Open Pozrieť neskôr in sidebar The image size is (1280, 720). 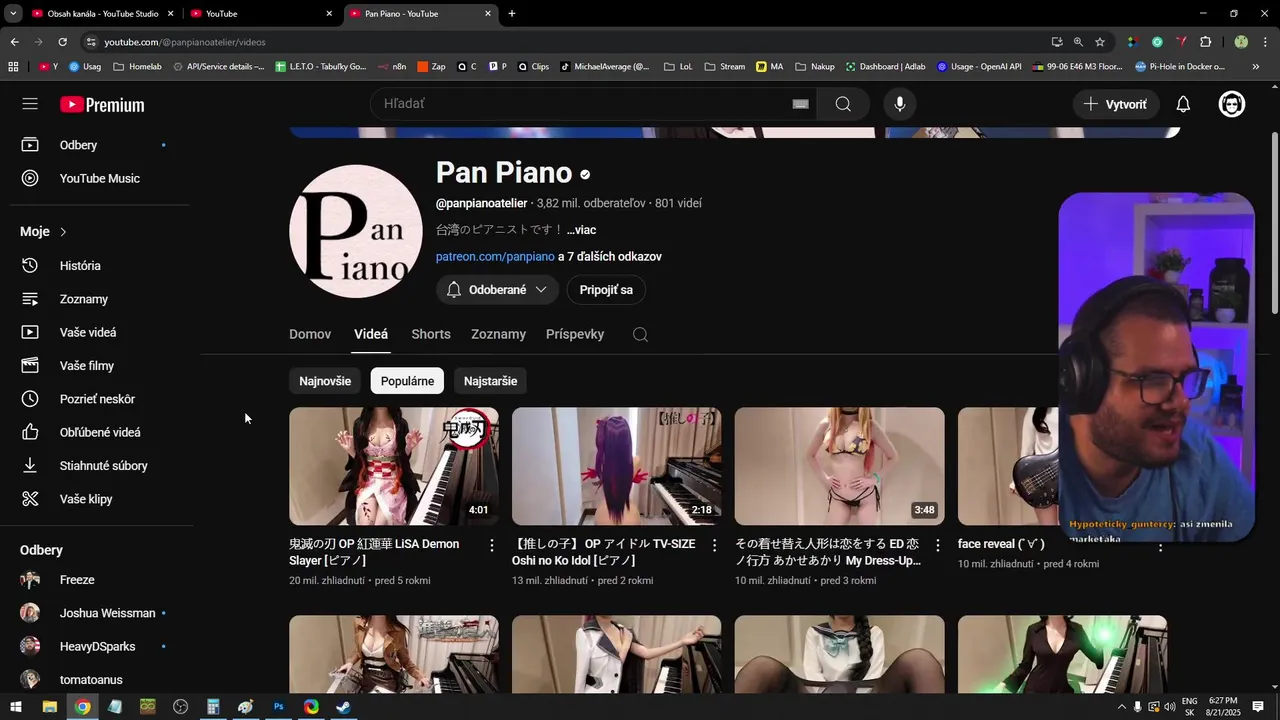(x=97, y=399)
